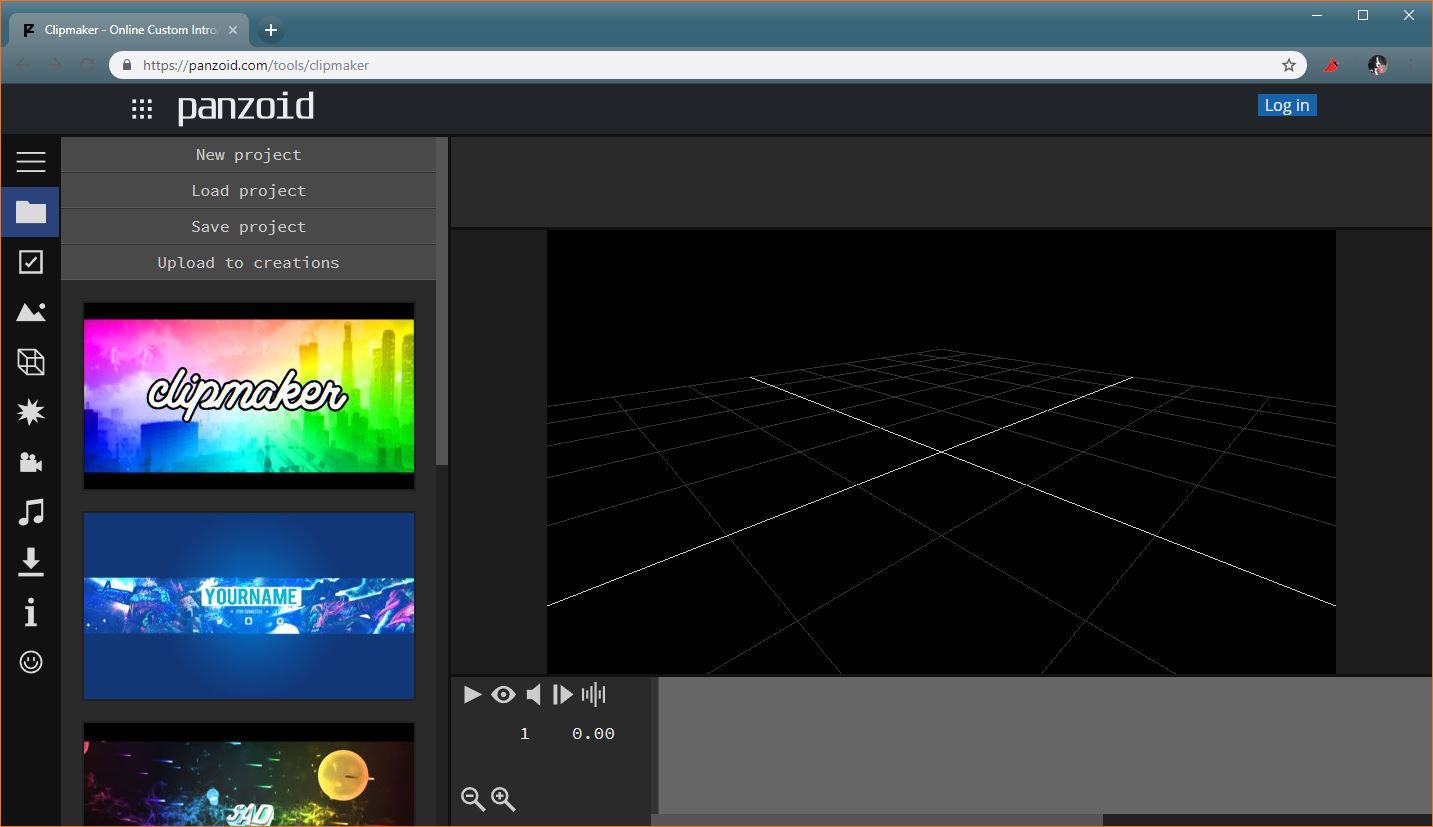Click New project
The height and width of the screenshot is (827, 1433).
pyautogui.click(x=248, y=154)
